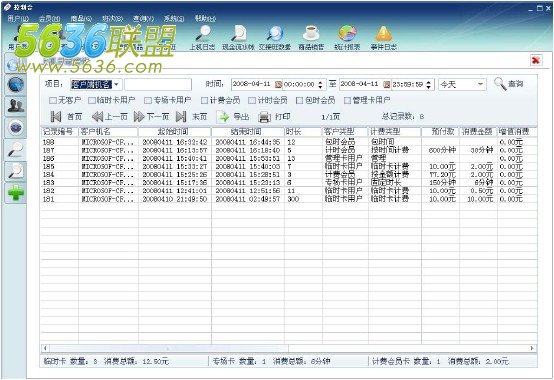The height and width of the screenshot is (380, 554).
Task: Click the green plus sidebar icon
Action: pos(16,193)
